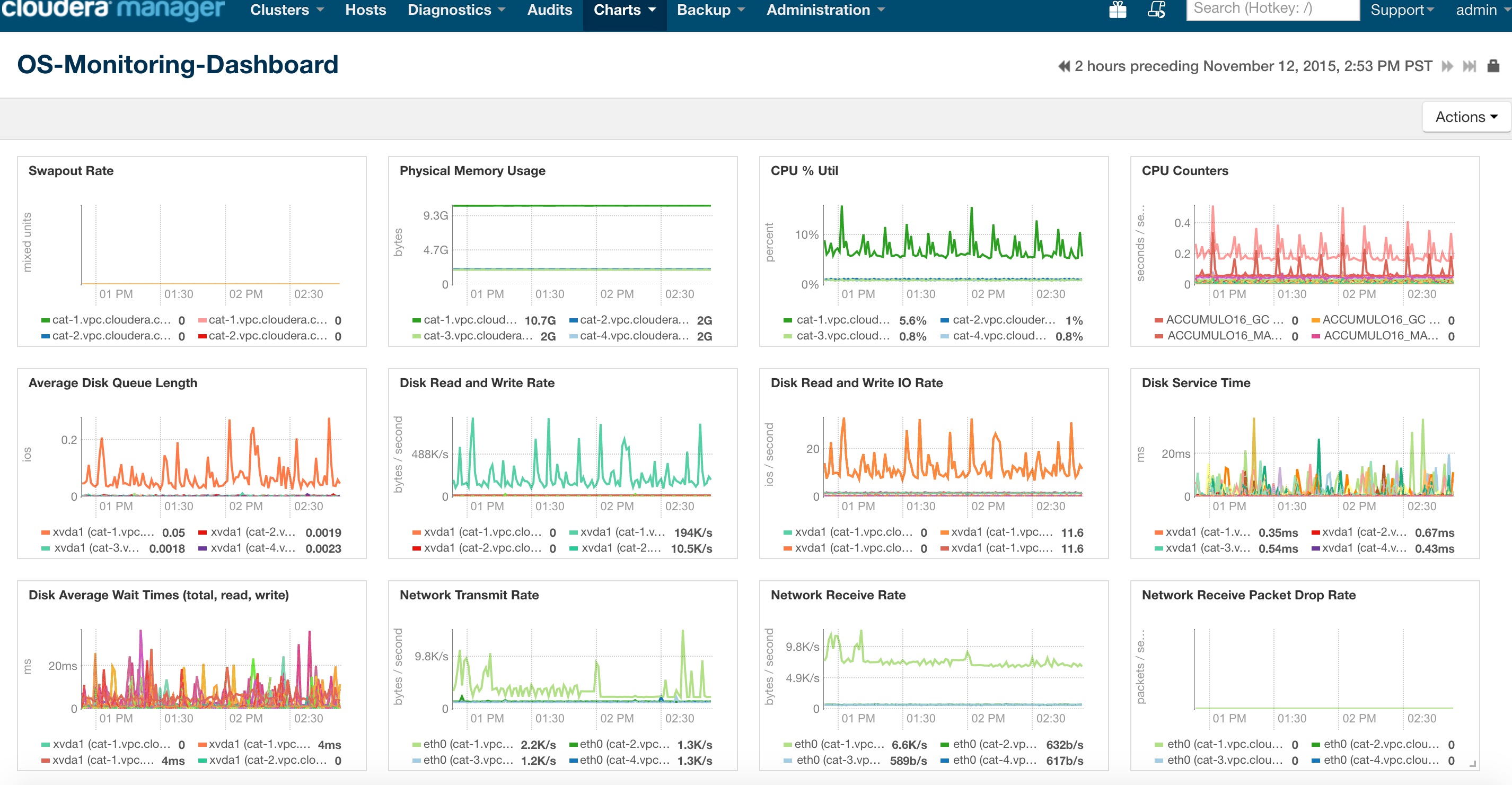Click the time range text link
This screenshot has height=785, width=1512.
click(x=1253, y=66)
